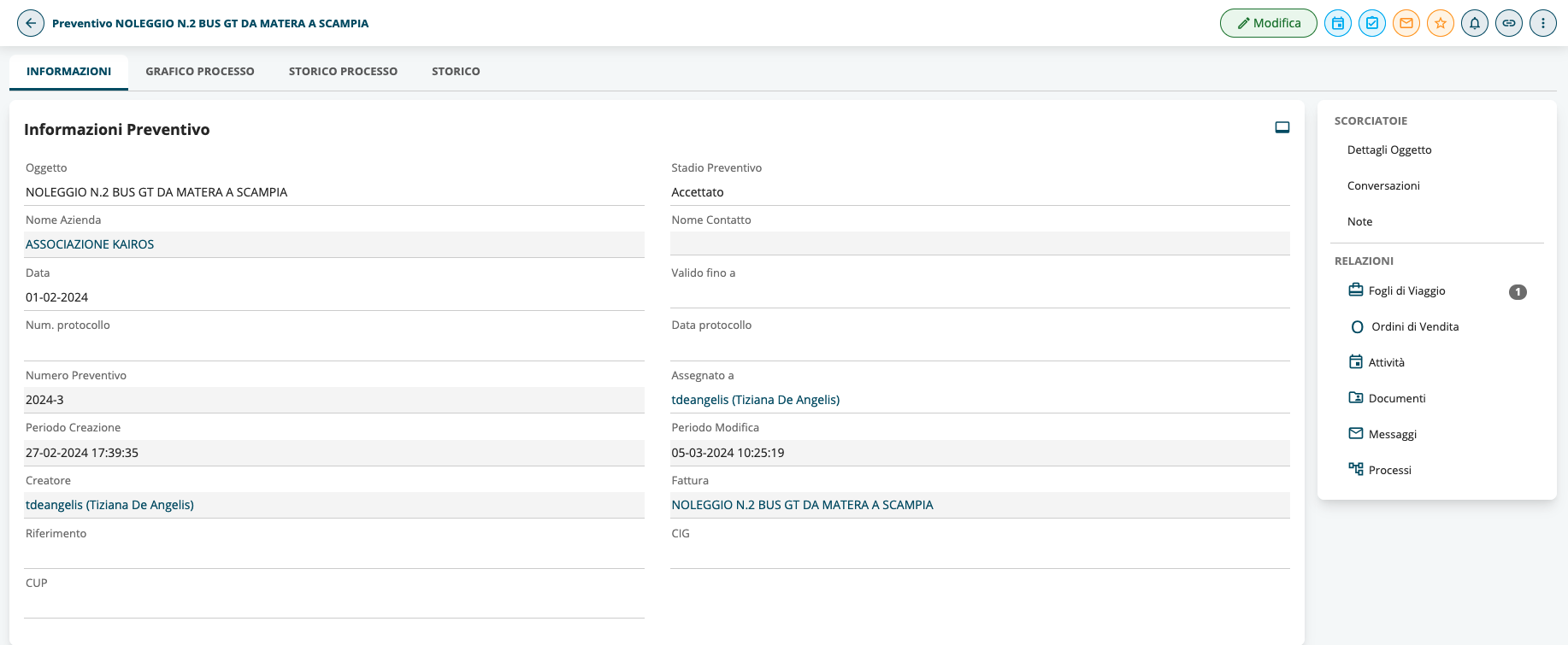The width and height of the screenshot is (1568, 645).
Task: Click the empty Data protocollo field
Action: [x=980, y=349]
